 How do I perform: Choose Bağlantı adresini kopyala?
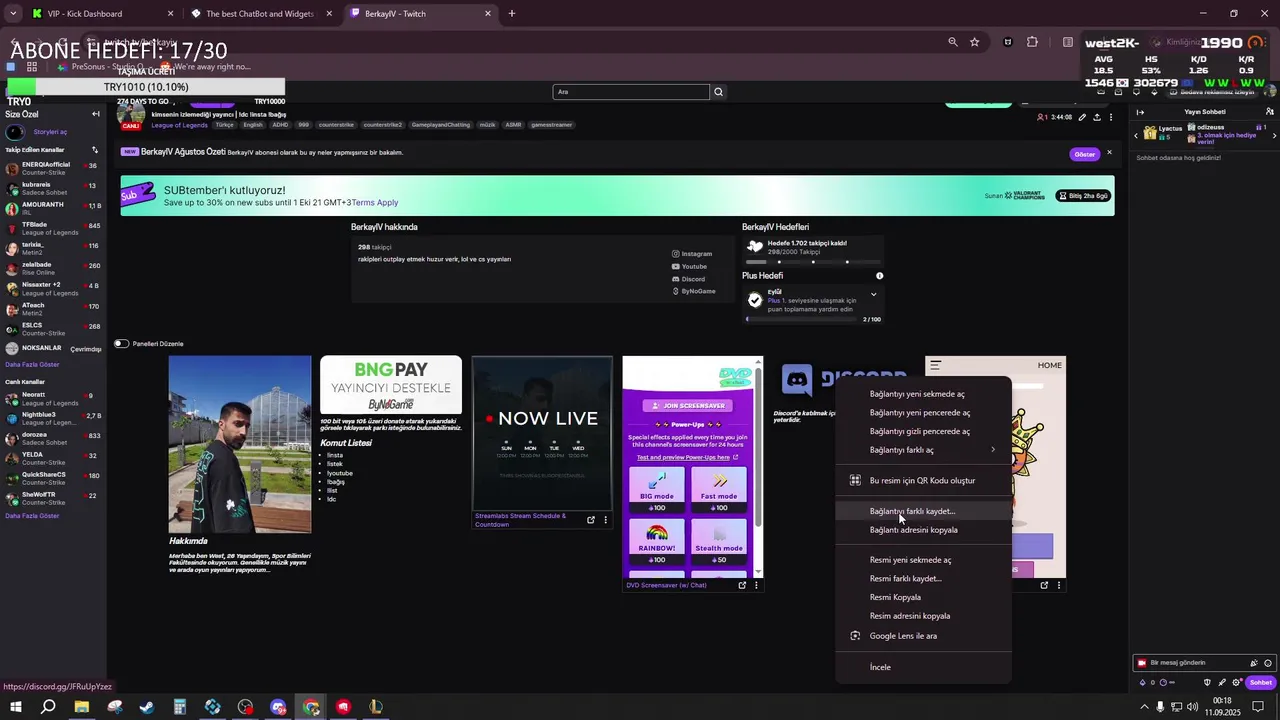pyautogui.click(x=923, y=530)
